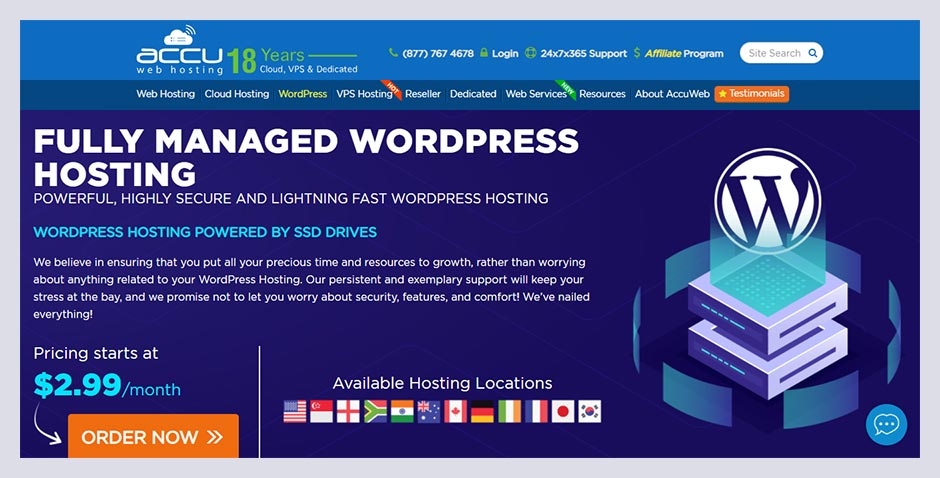Screen dimensions: 940x478
Task: Open the Web Hosting menu
Action: (165, 94)
